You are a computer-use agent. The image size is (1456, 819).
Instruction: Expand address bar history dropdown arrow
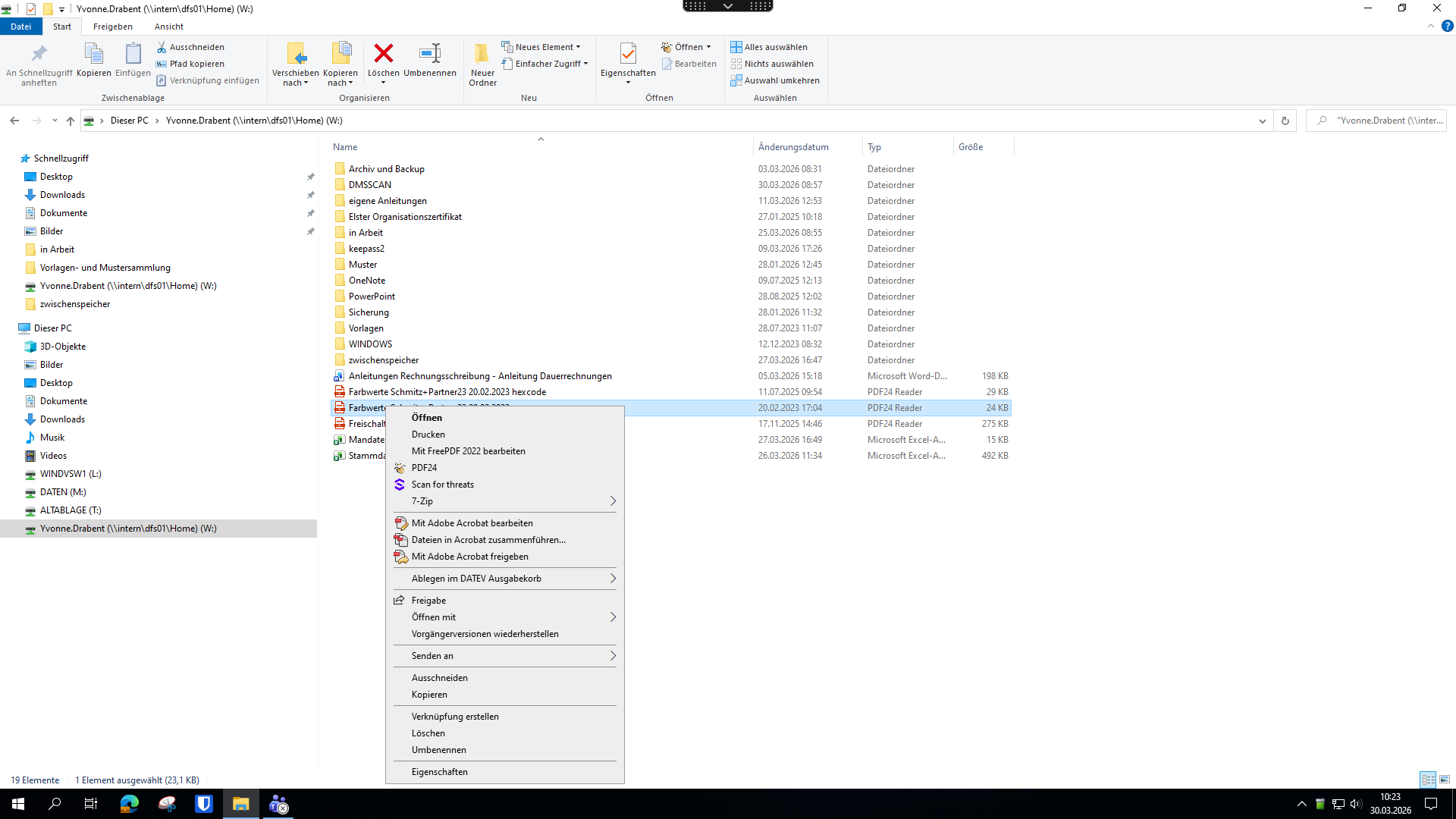coord(1263,121)
